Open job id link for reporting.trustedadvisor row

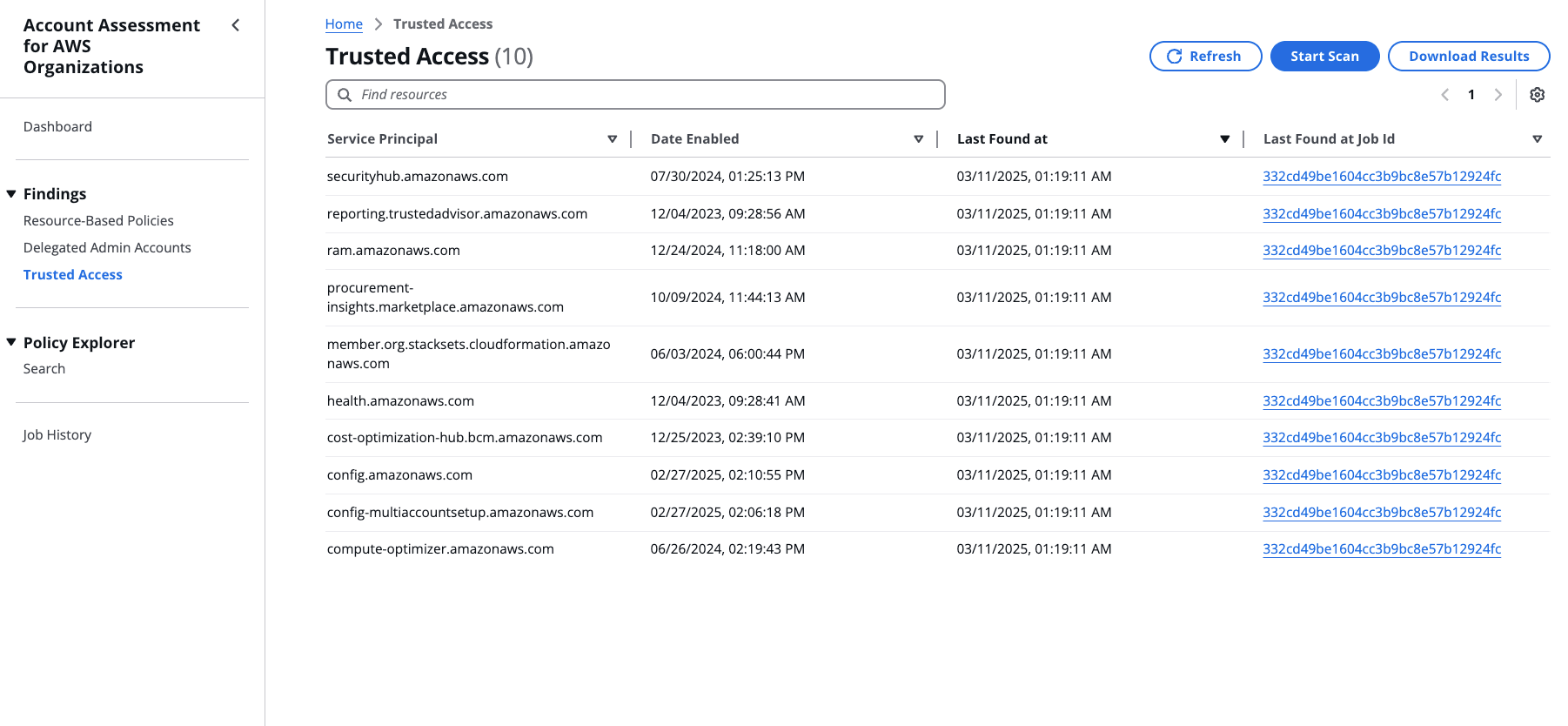pos(1382,214)
